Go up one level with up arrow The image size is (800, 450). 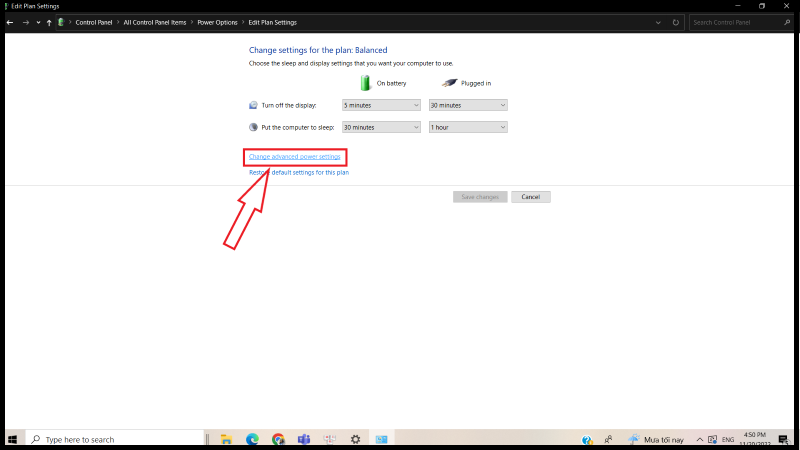(49, 22)
